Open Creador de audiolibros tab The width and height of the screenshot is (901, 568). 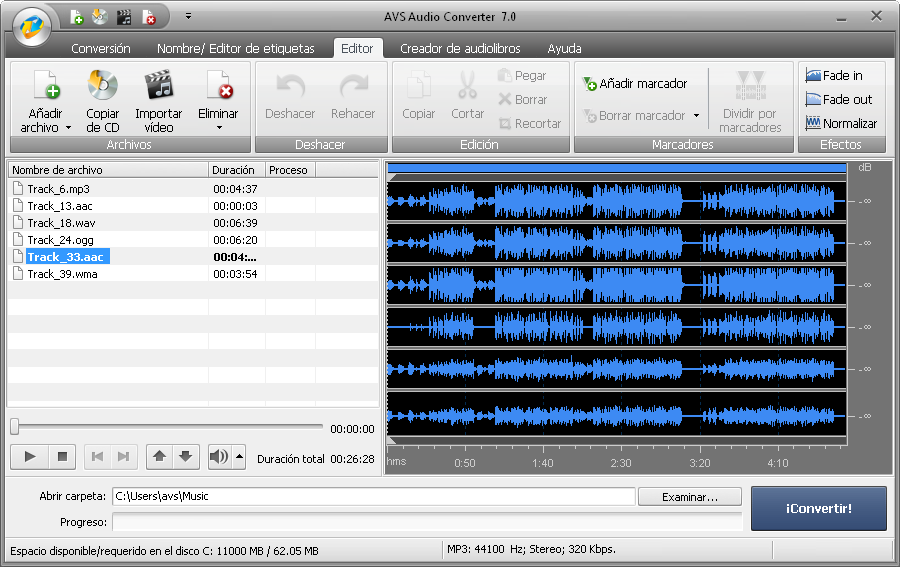coord(460,48)
